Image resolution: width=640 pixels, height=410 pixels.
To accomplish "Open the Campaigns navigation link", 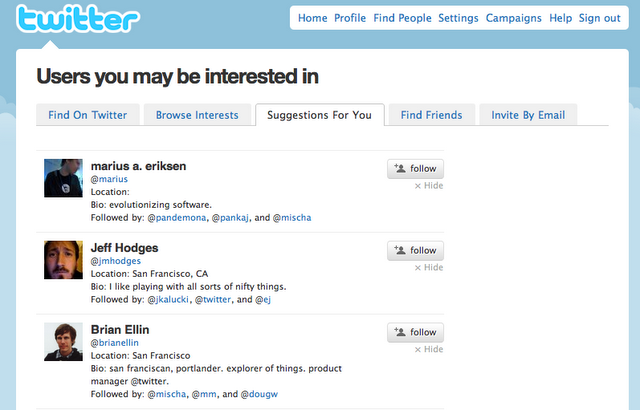I will (512, 18).
